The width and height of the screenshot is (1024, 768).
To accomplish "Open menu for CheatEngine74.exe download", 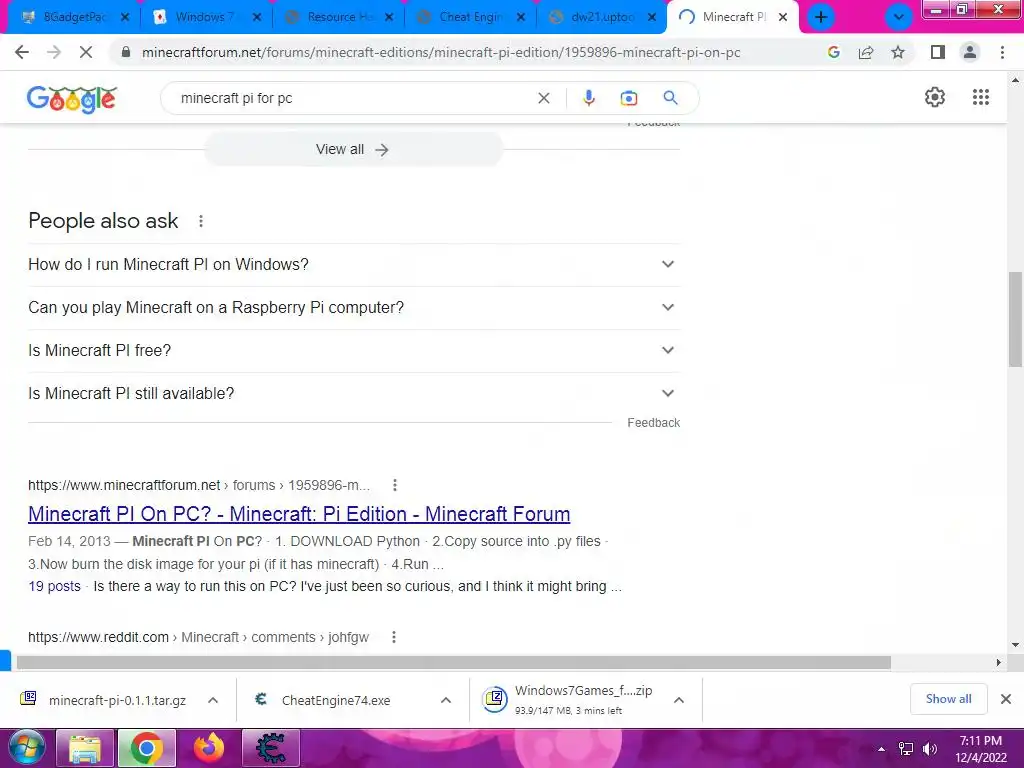I will click(x=446, y=700).
